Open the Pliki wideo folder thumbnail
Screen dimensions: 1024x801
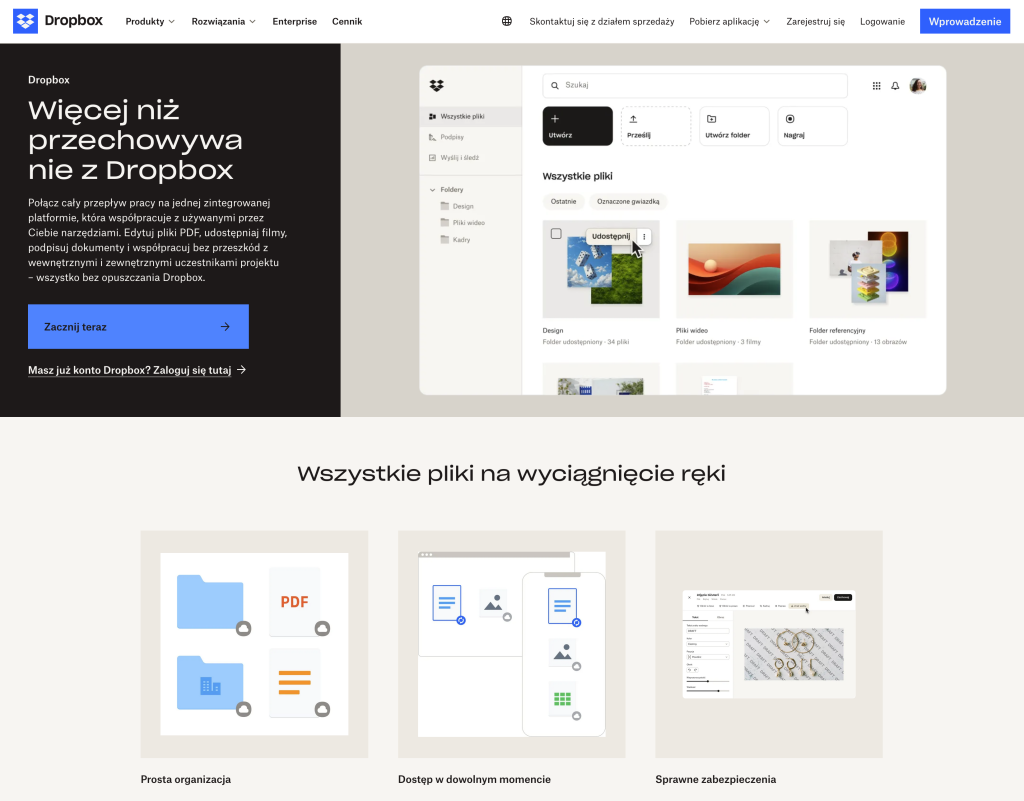(x=734, y=269)
